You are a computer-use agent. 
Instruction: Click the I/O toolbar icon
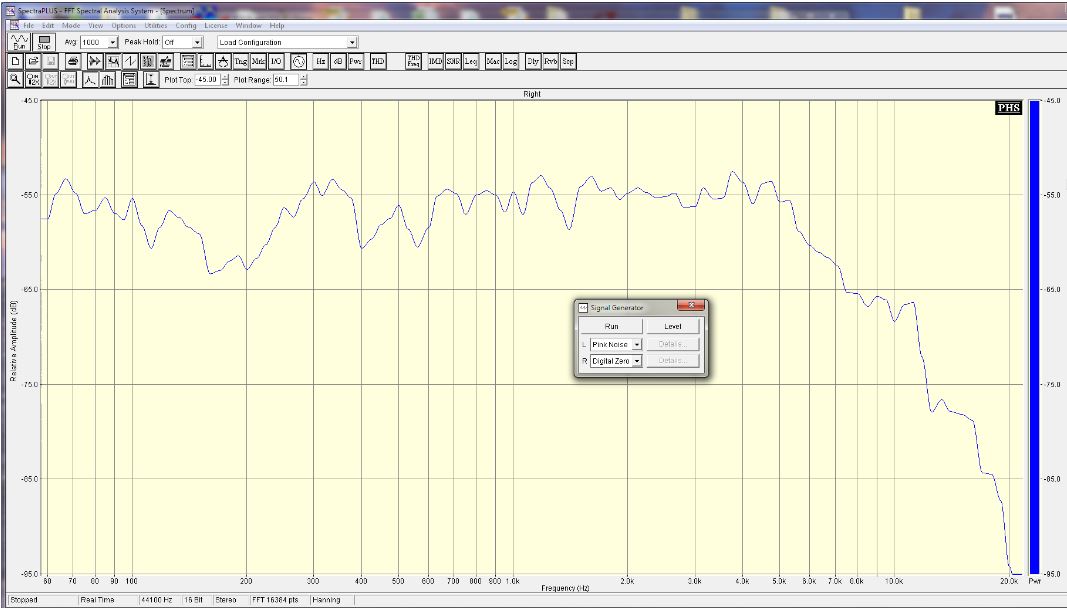tap(276, 61)
